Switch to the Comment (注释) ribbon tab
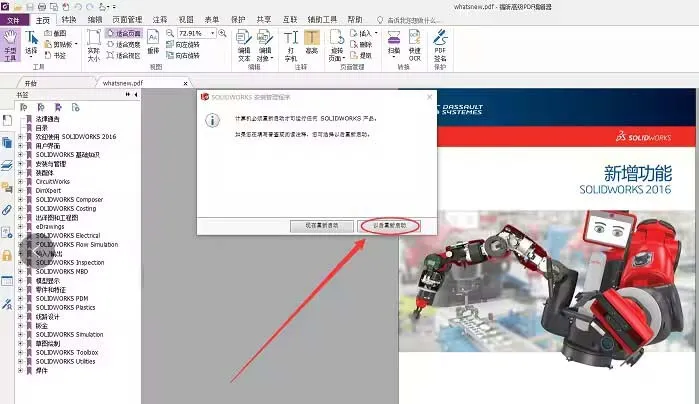The height and width of the screenshot is (404, 699). click(160, 20)
